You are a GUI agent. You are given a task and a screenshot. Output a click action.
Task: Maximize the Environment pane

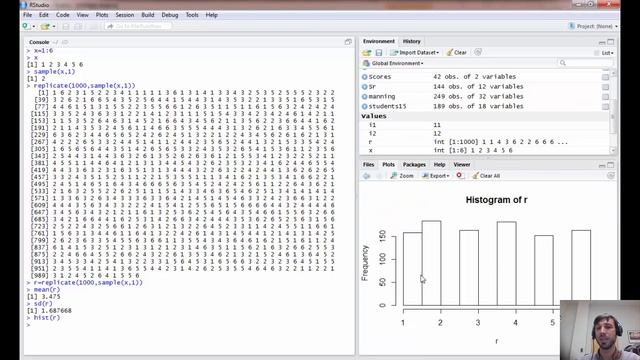(611, 42)
